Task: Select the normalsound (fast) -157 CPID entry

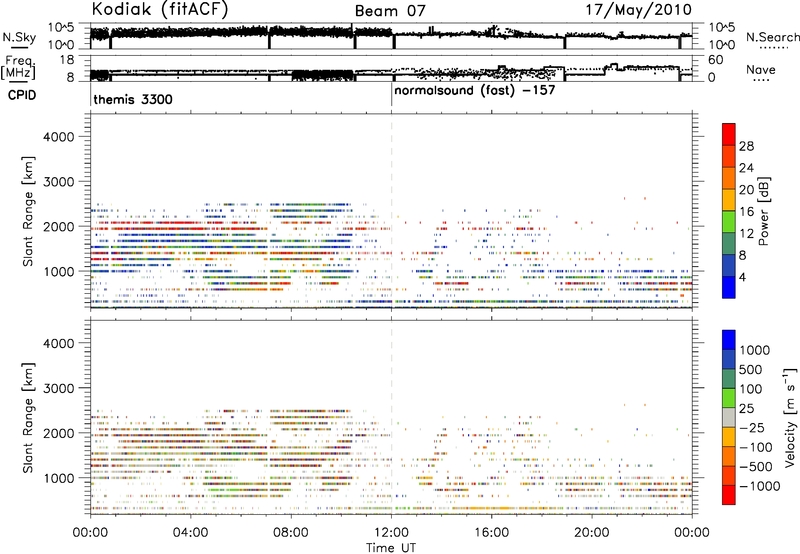Action: pyautogui.click(x=474, y=91)
